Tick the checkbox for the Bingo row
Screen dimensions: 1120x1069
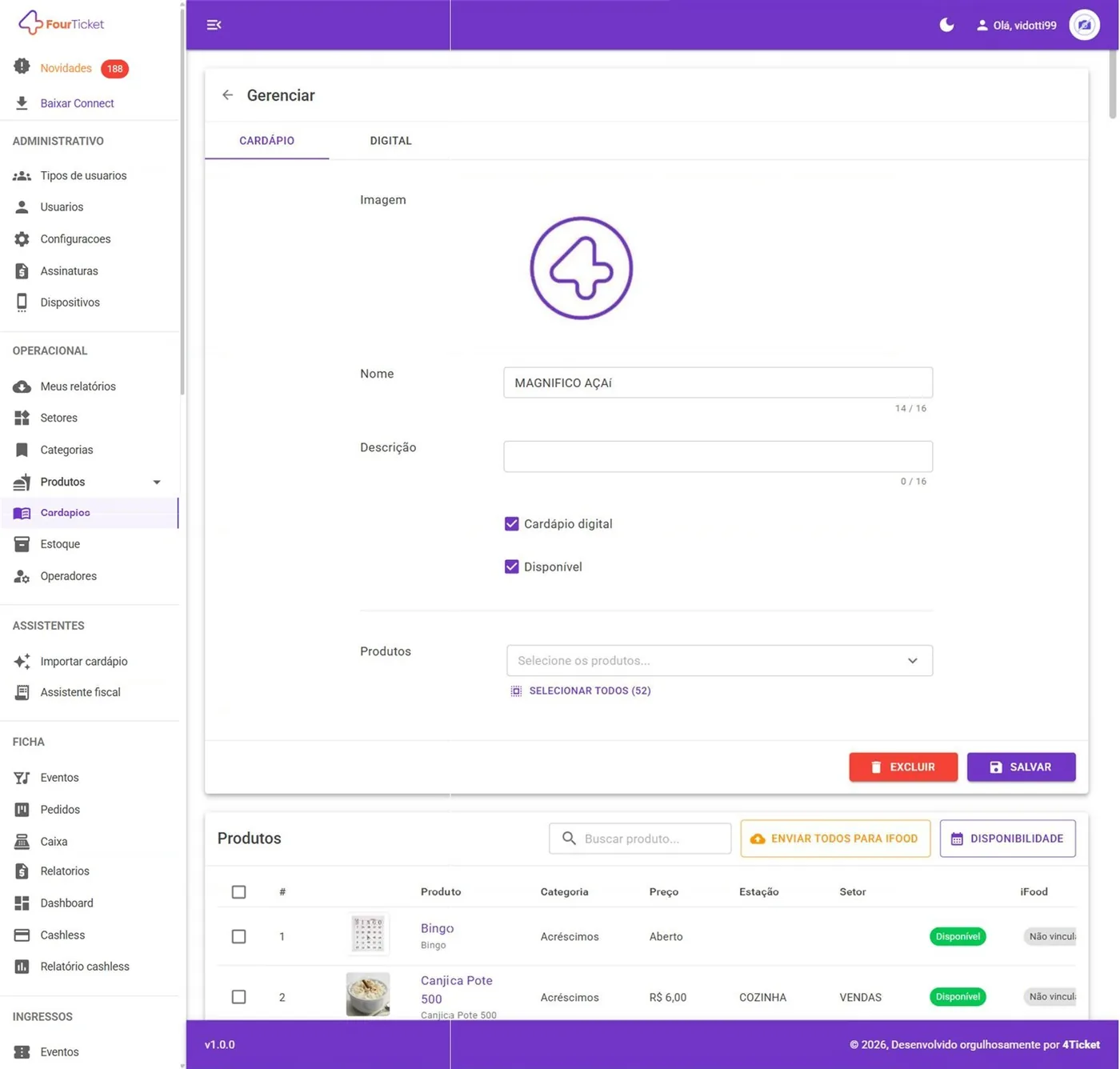tap(238, 936)
